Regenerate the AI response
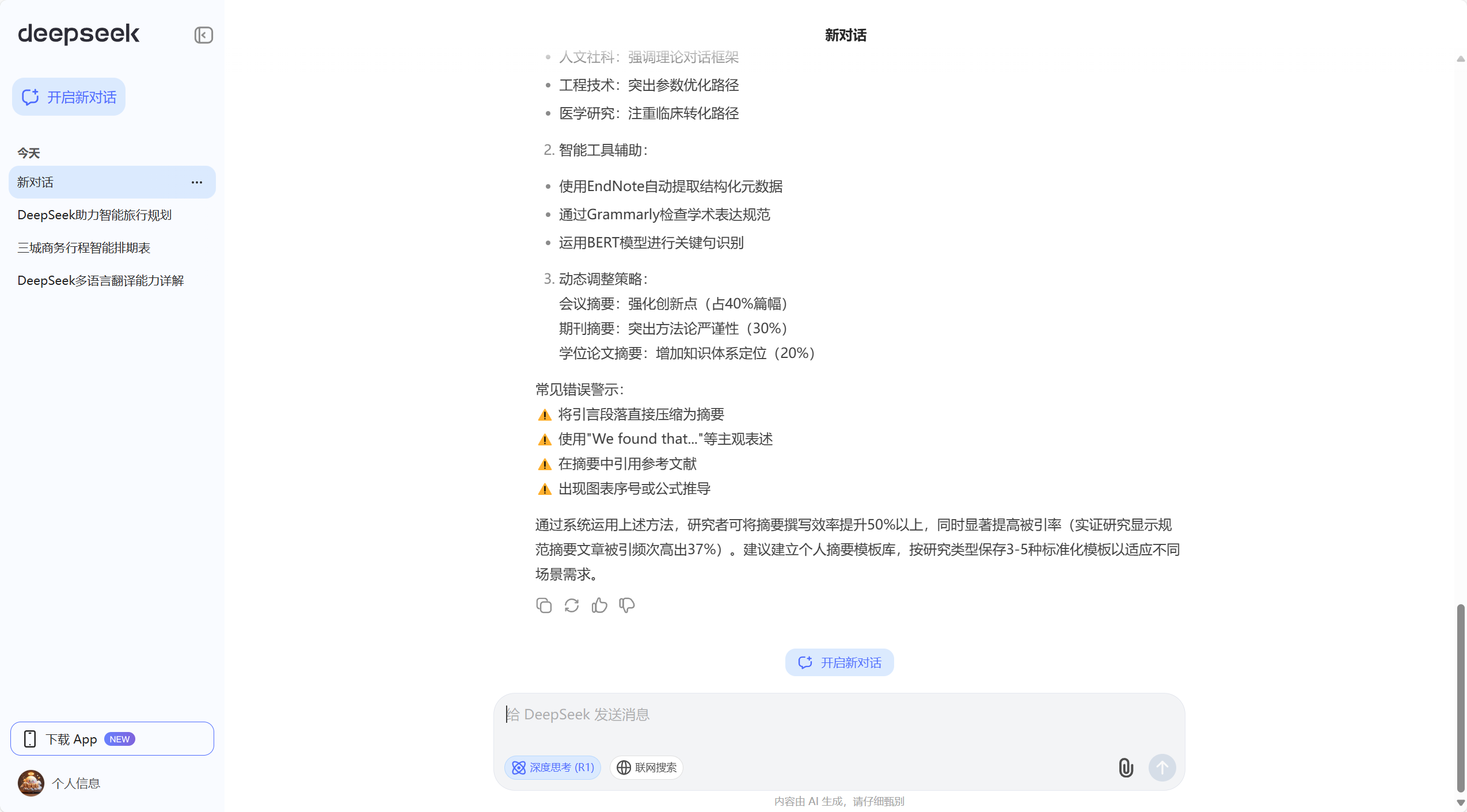This screenshot has width=1467, height=812. pyautogui.click(x=571, y=605)
